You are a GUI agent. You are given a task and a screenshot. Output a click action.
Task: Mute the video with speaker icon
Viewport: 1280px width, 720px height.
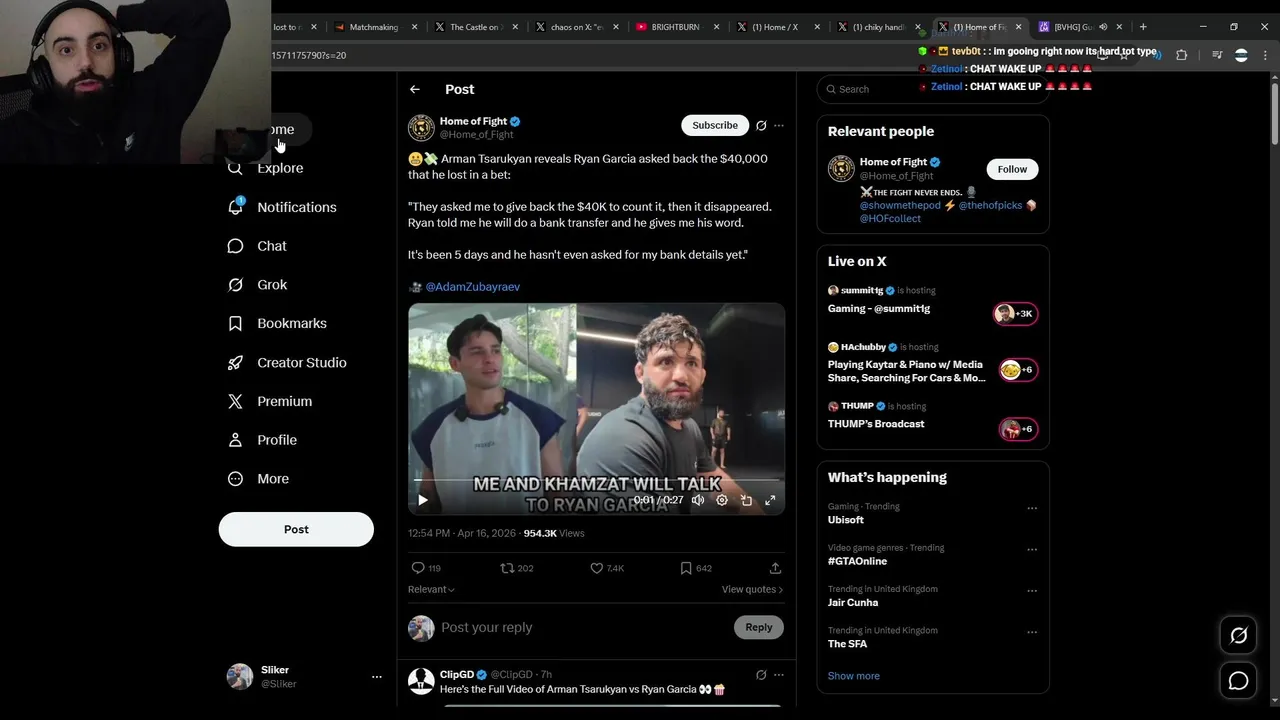point(698,500)
